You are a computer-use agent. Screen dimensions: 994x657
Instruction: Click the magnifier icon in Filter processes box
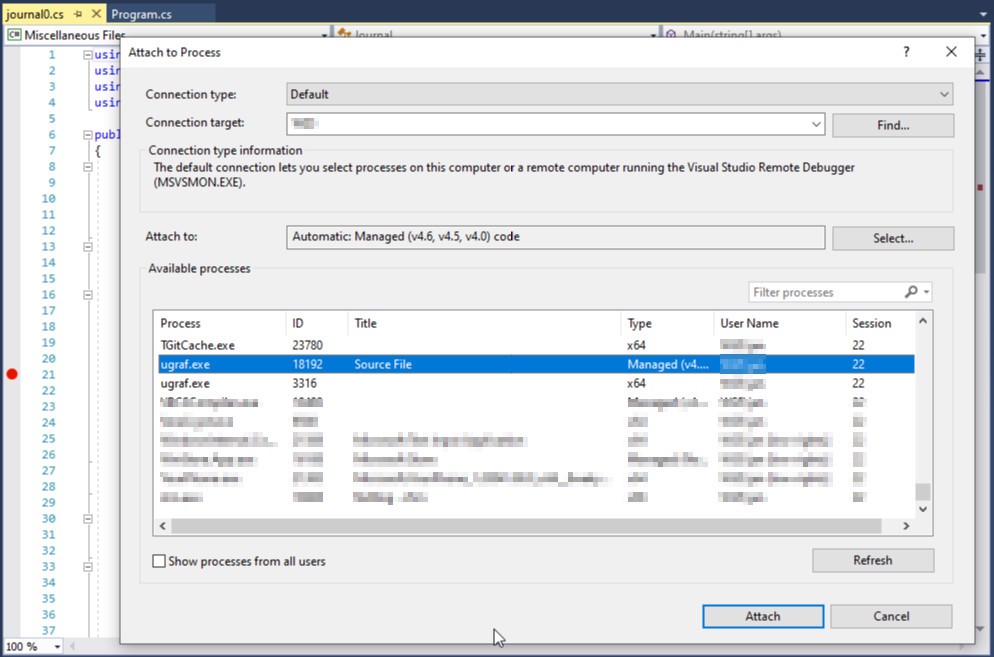(x=910, y=292)
